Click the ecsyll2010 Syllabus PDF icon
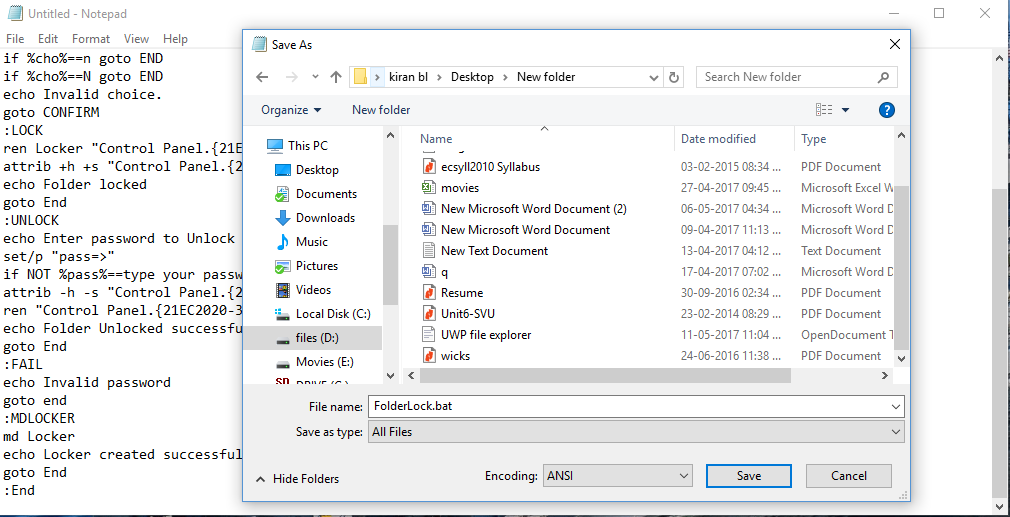1010x517 pixels. click(x=429, y=167)
